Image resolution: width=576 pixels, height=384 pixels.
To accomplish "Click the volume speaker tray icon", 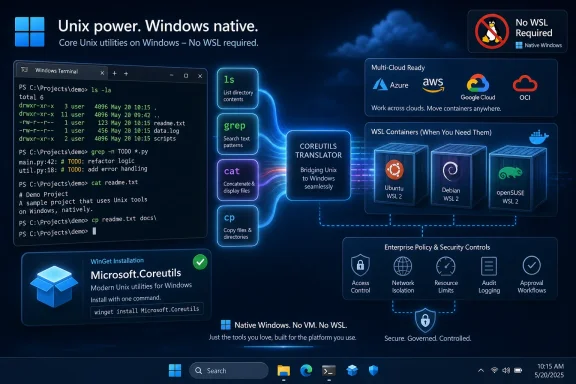I will click(x=506, y=370).
